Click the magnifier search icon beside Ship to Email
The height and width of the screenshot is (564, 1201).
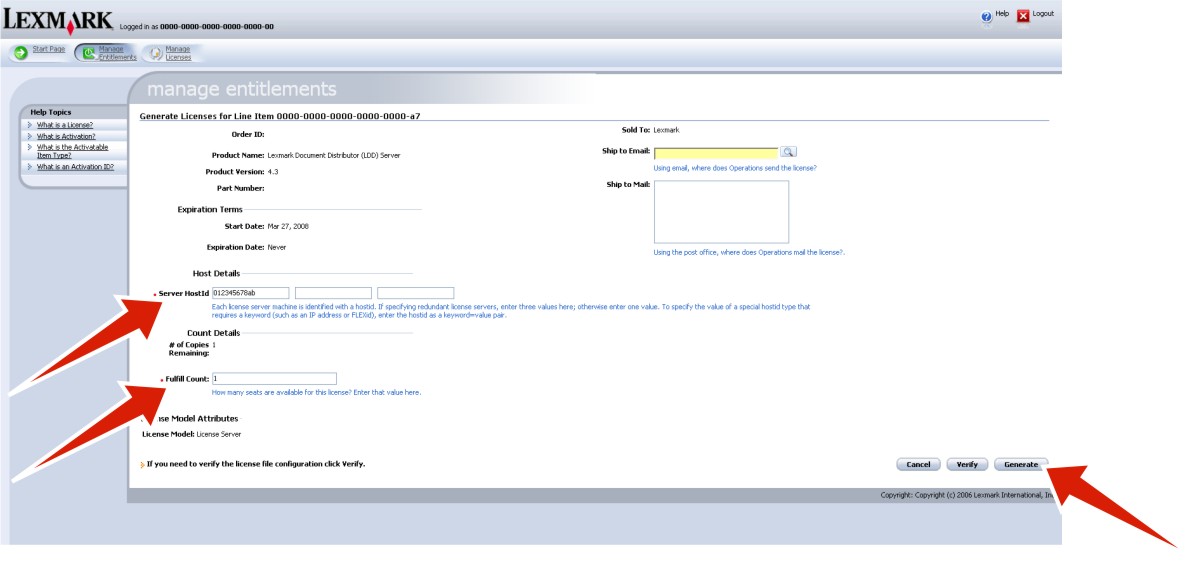tap(788, 152)
